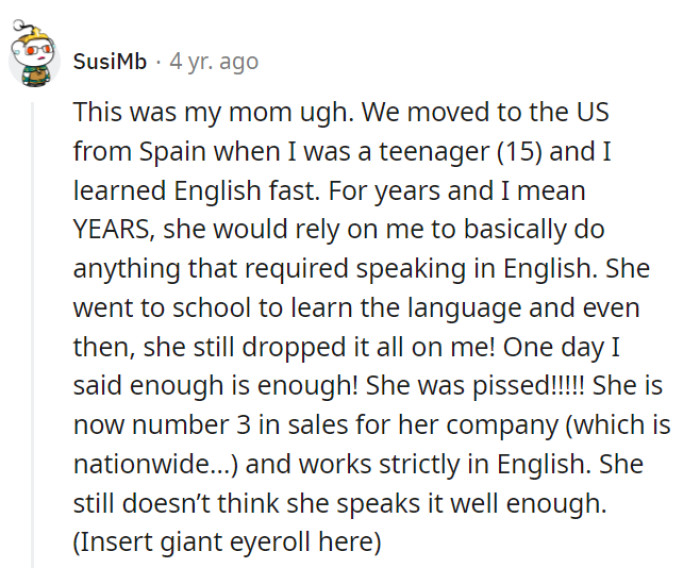This screenshot has width=700, height=568.
Task: Open the SusiMb username profile link
Action: coord(110,61)
